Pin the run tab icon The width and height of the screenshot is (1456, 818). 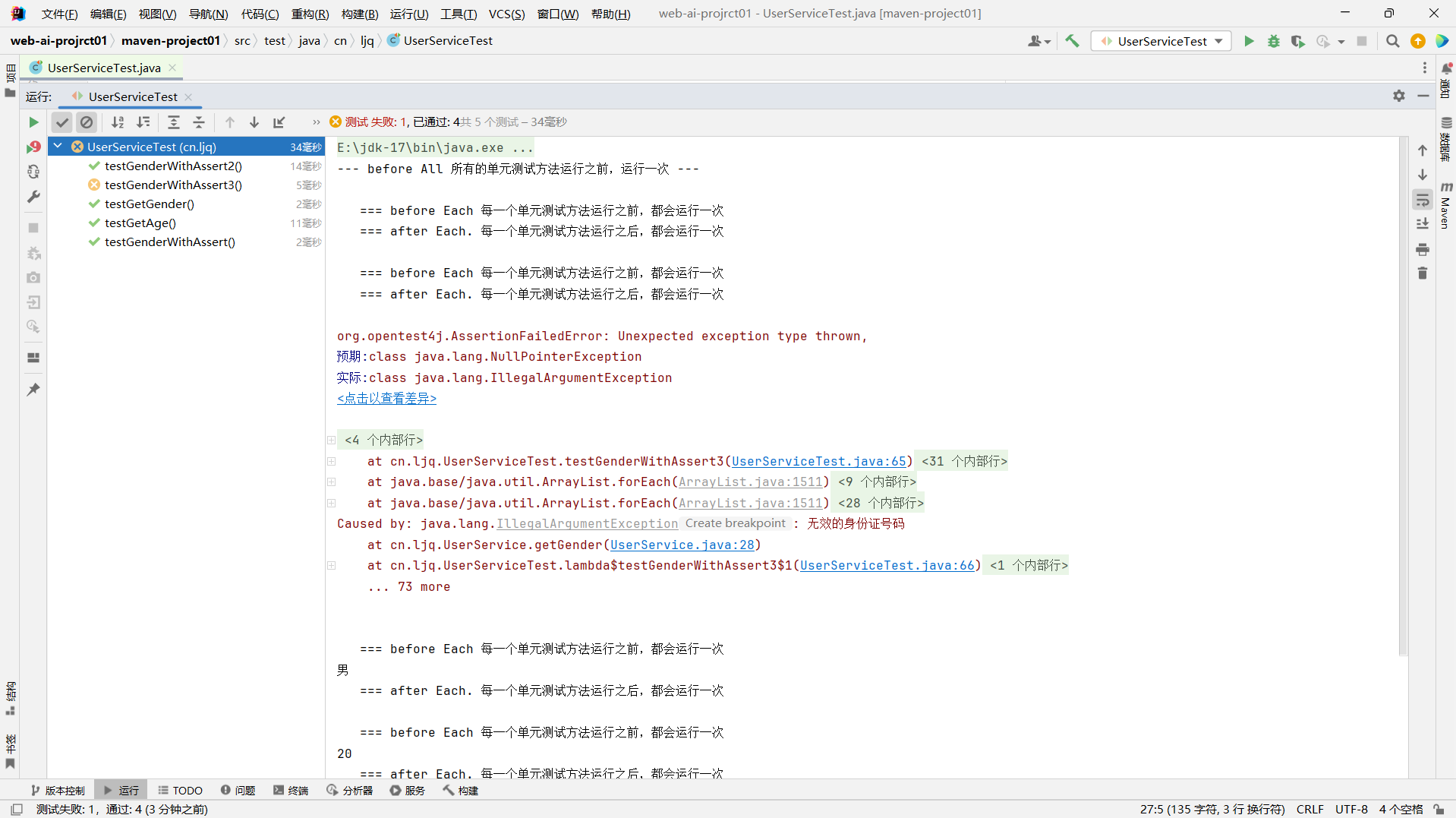pyautogui.click(x=33, y=390)
